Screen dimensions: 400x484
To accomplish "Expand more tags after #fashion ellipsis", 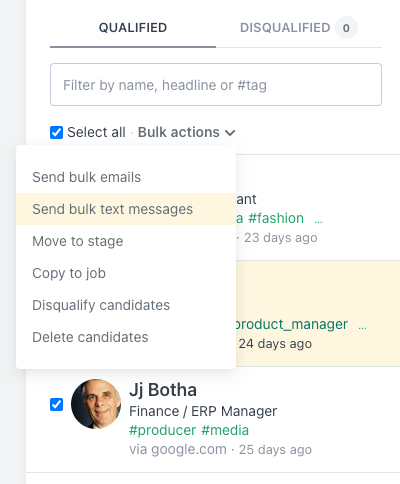I will click(318, 220).
